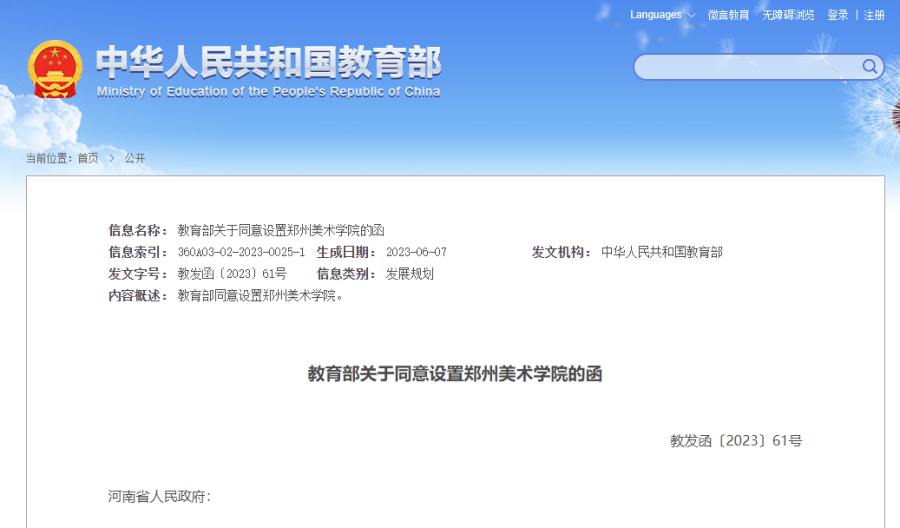Click the national emblem logo

coord(55,69)
